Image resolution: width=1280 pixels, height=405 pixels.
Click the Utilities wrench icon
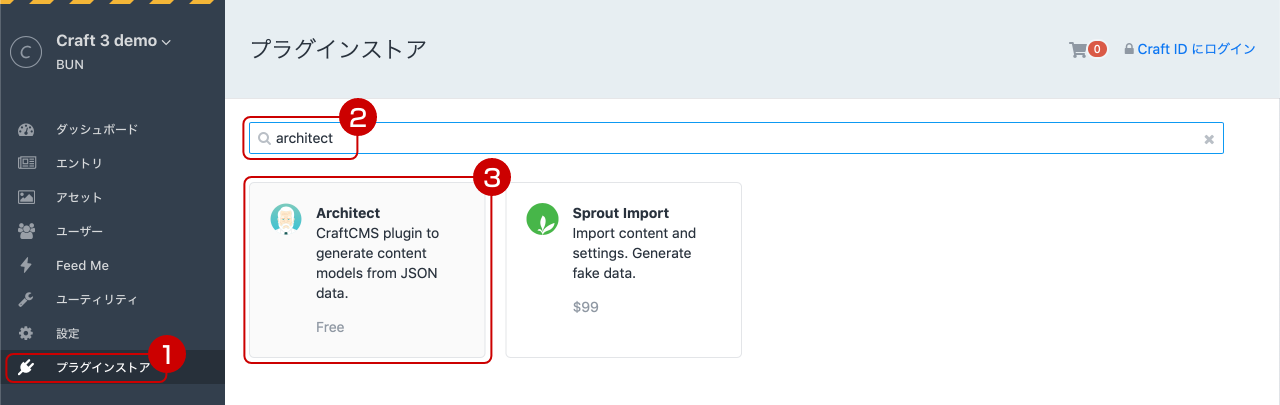pos(26,299)
